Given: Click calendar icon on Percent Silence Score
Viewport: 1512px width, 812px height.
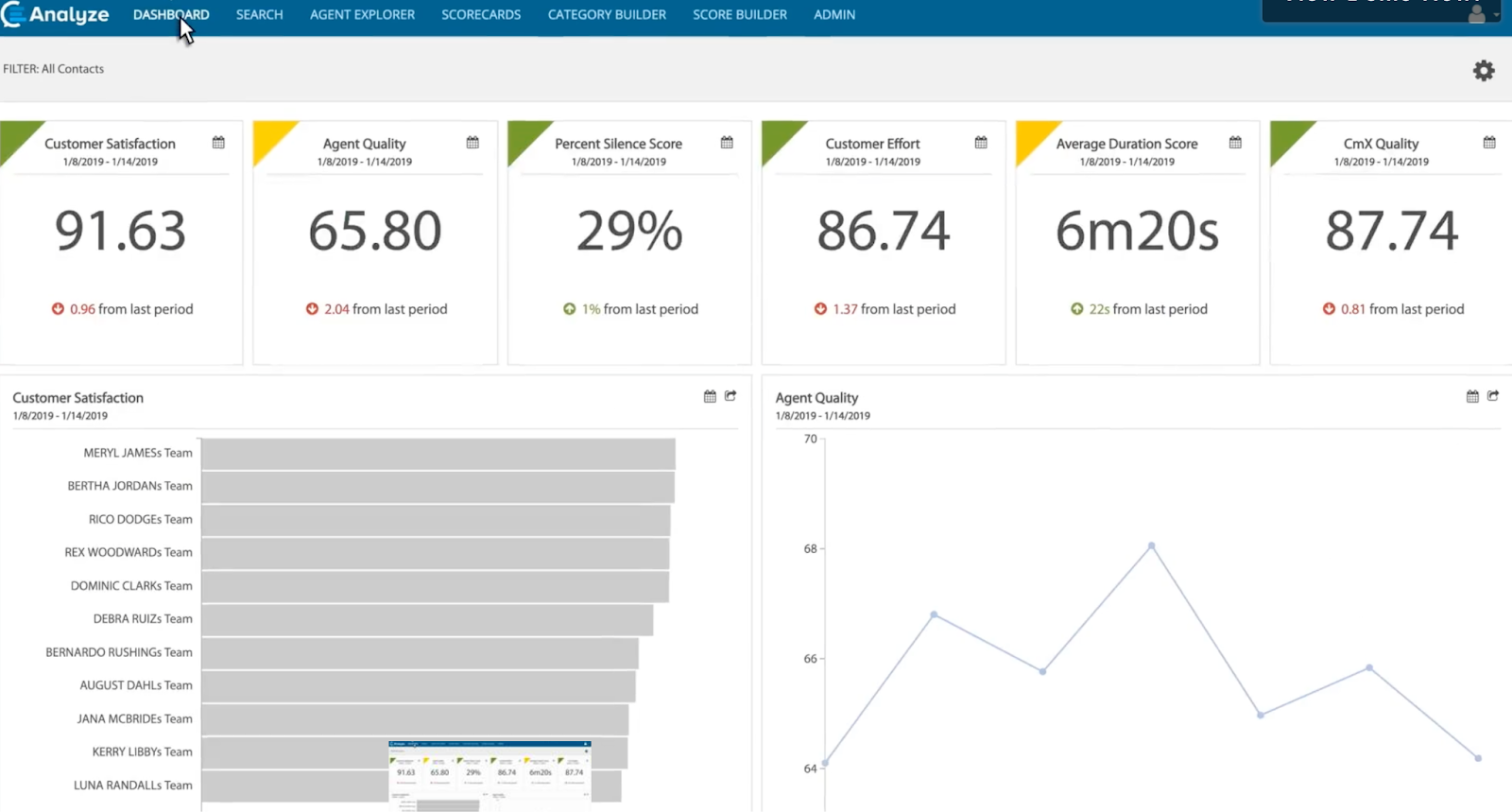Looking at the screenshot, I should click(727, 143).
